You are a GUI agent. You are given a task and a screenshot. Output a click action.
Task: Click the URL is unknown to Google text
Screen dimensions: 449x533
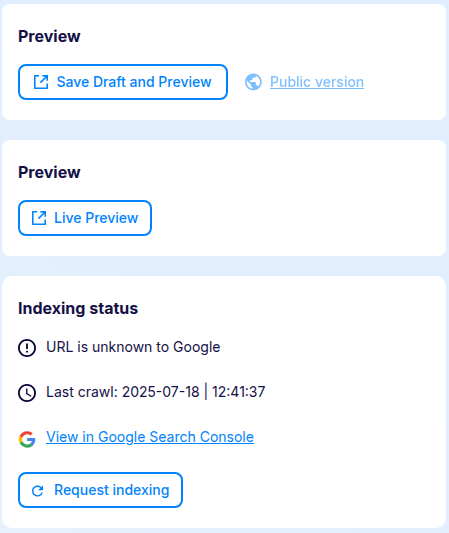pyautogui.click(x=133, y=347)
